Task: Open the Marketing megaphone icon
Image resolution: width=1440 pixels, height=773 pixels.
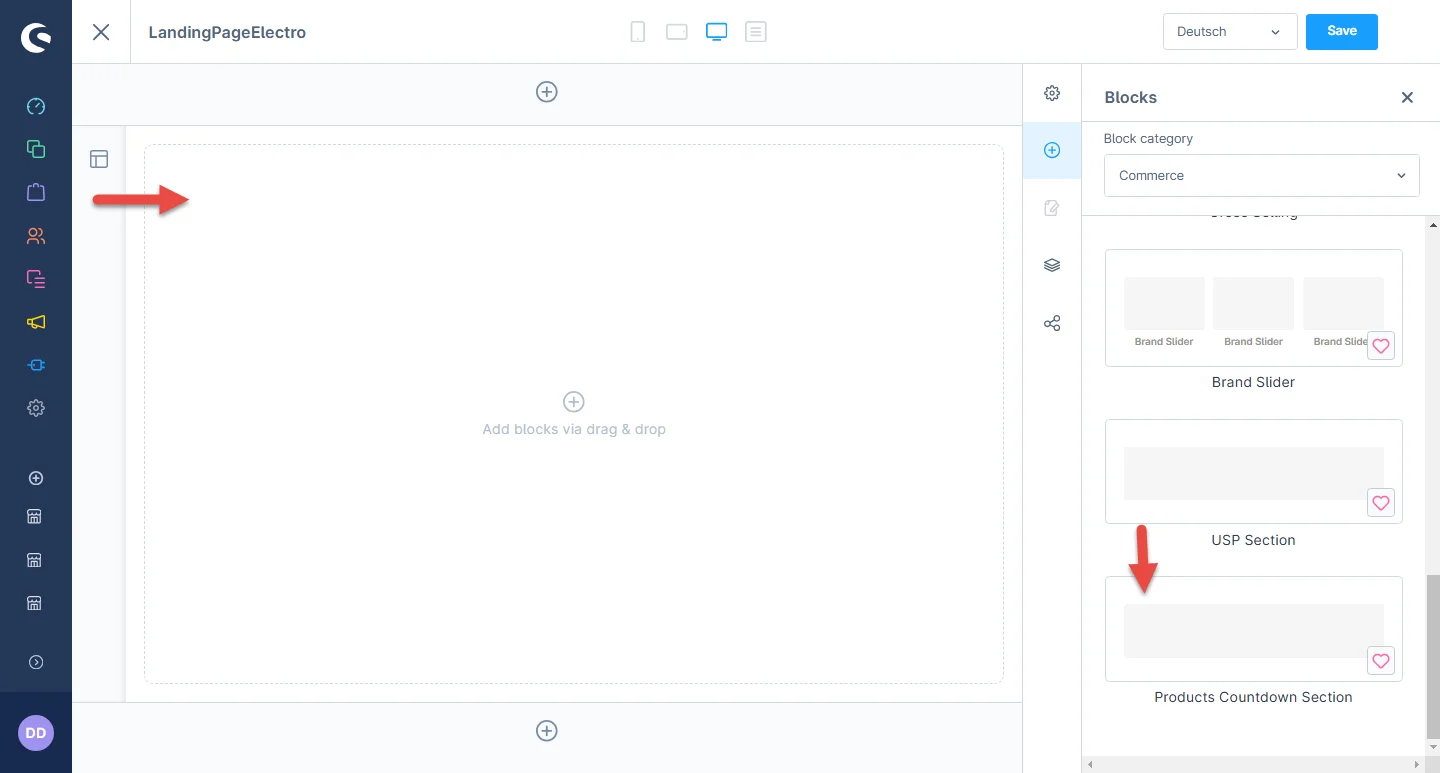Action: (36, 322)
